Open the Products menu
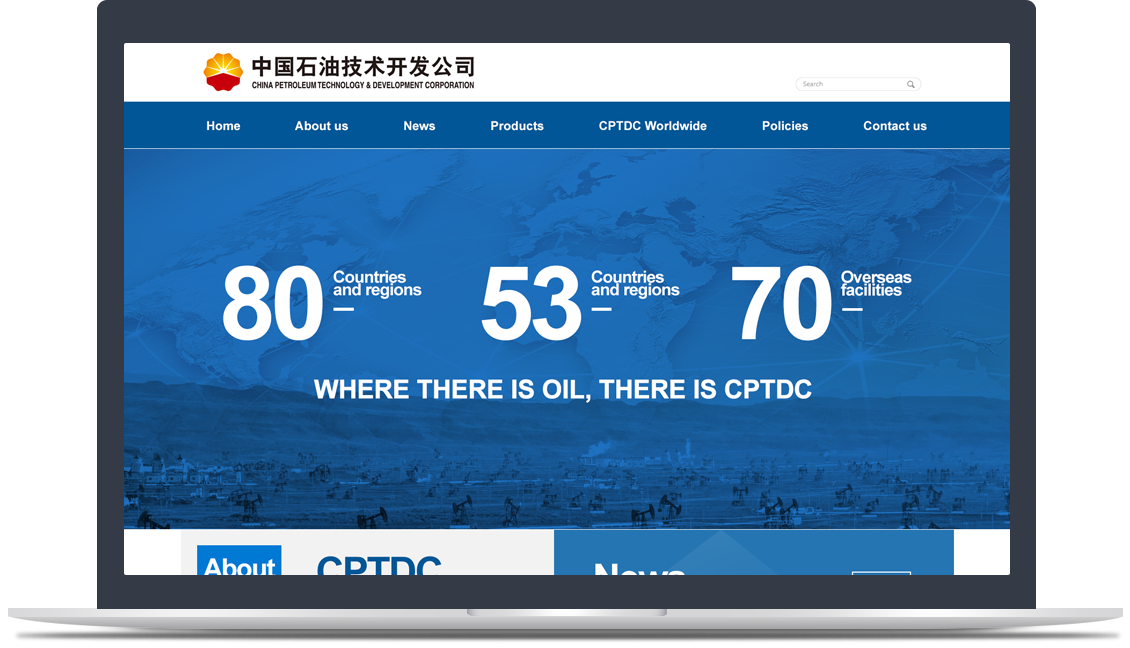1130x648 pixels. [x=516, y=125]
